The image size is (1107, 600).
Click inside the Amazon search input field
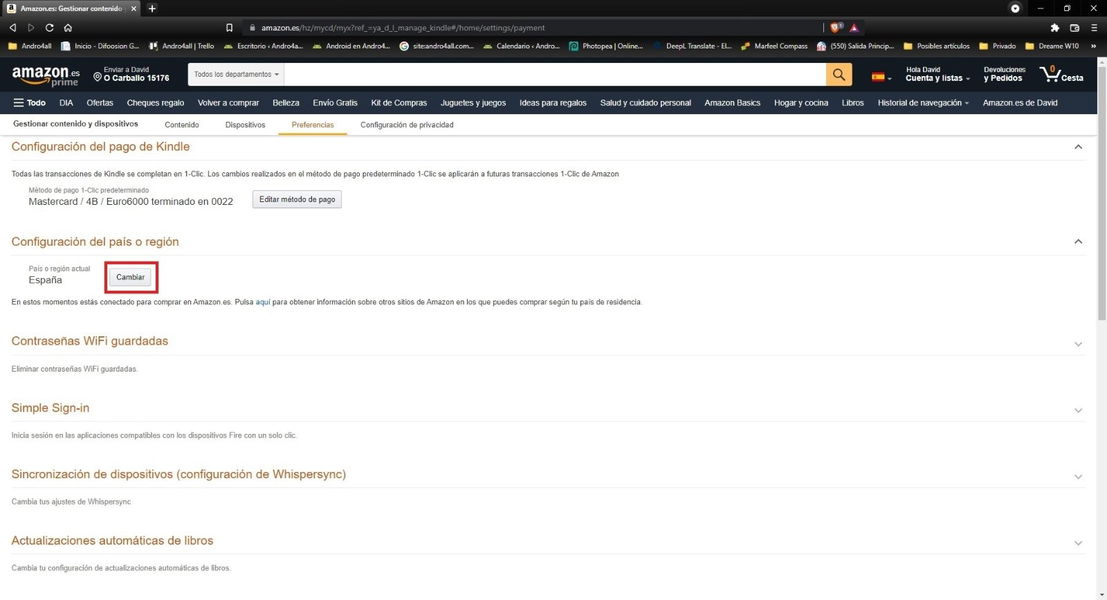(555, 74)
